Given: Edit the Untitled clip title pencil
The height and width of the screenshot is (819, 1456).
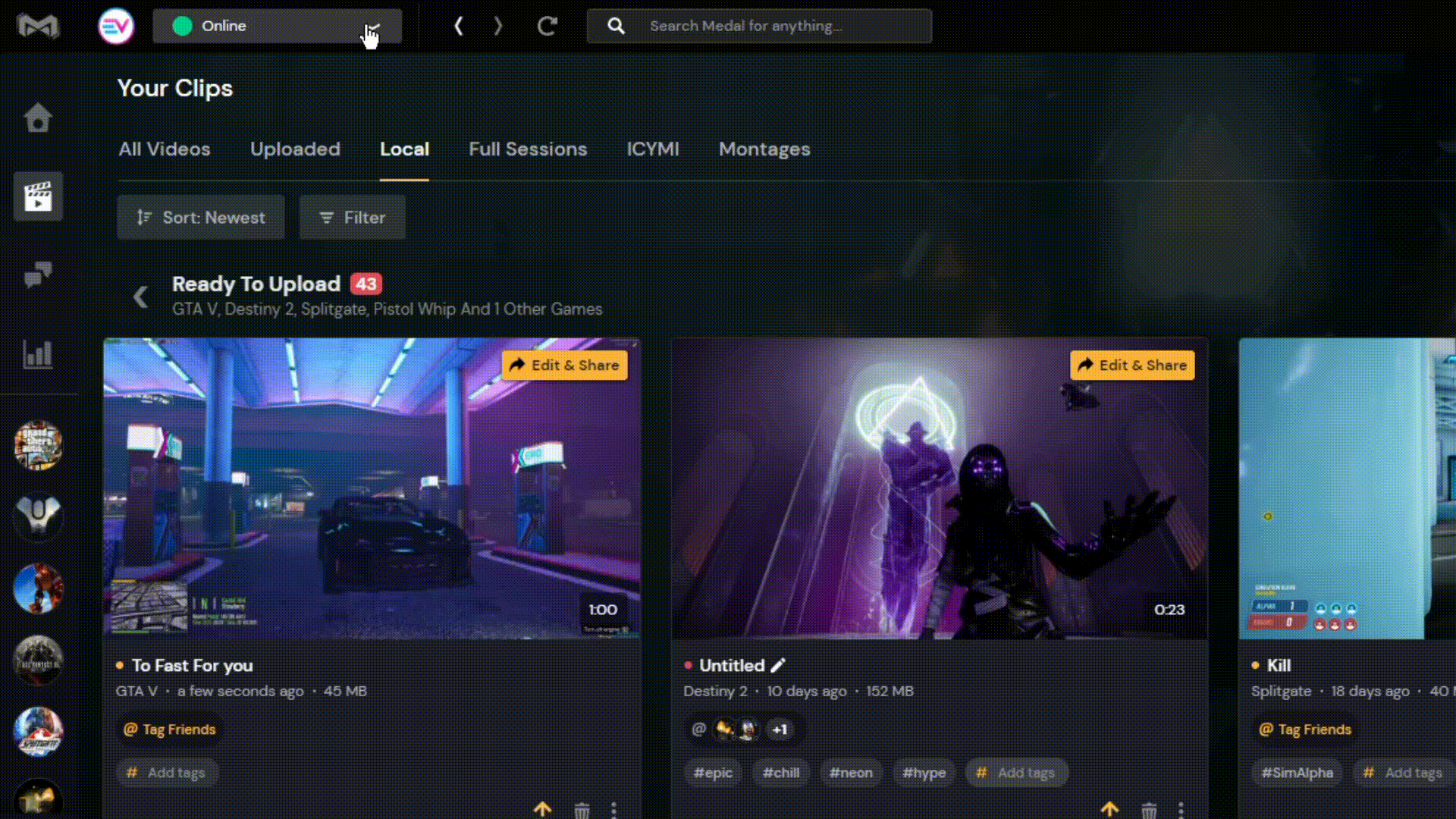Looking at the screenshot, I should coord(778,666).
